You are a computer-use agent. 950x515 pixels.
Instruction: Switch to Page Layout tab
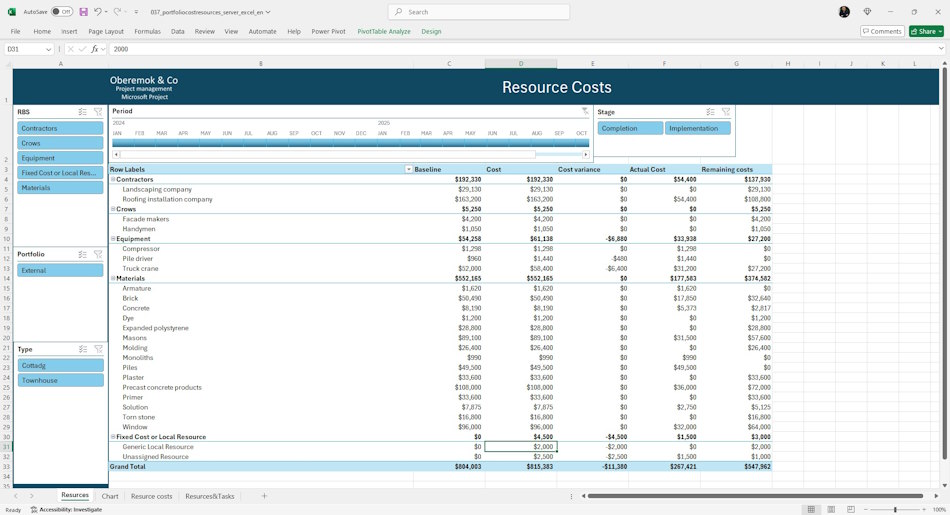pos(106,32)
